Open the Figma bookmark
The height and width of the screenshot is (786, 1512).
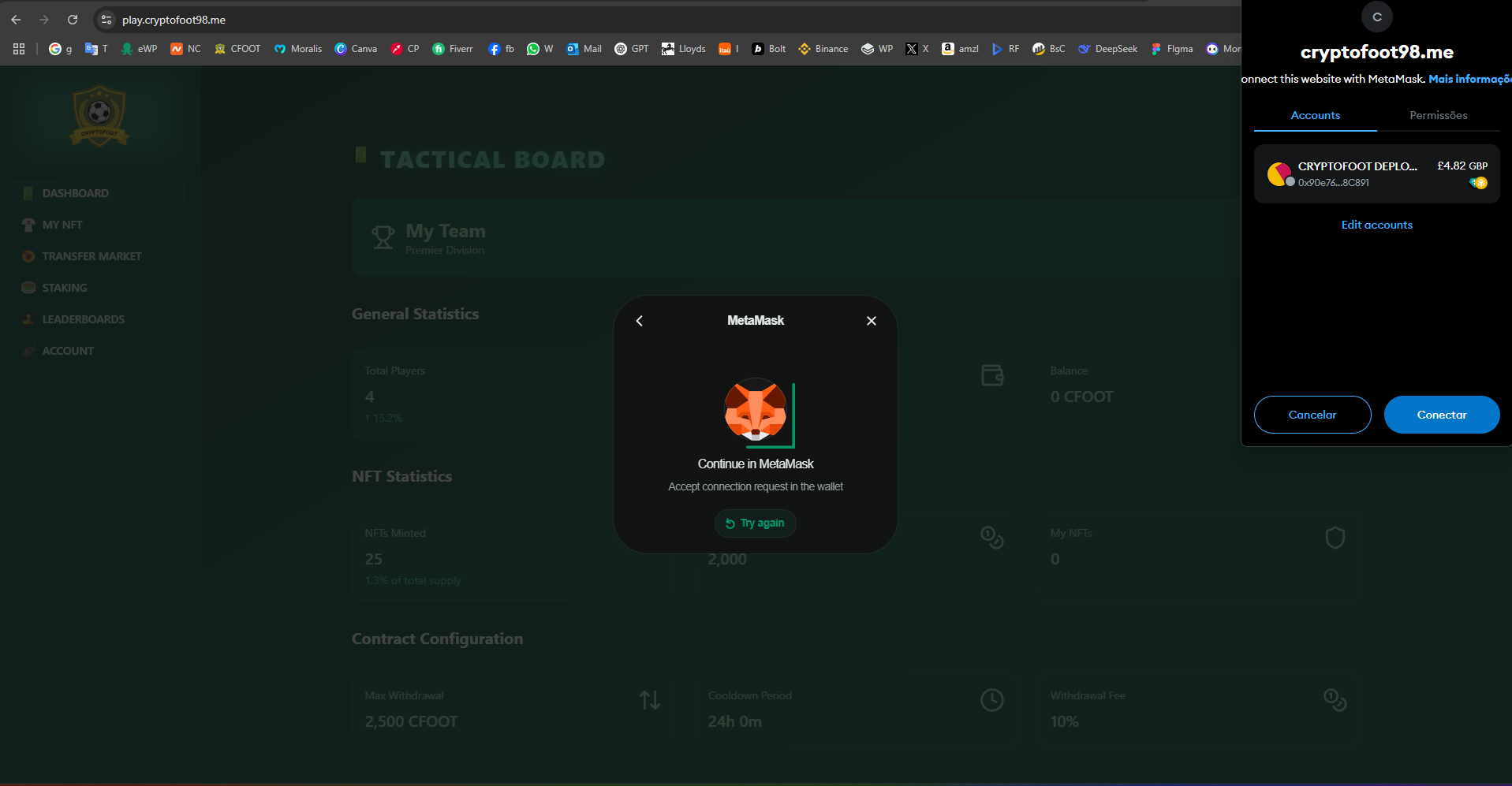tap(1172, 49)
